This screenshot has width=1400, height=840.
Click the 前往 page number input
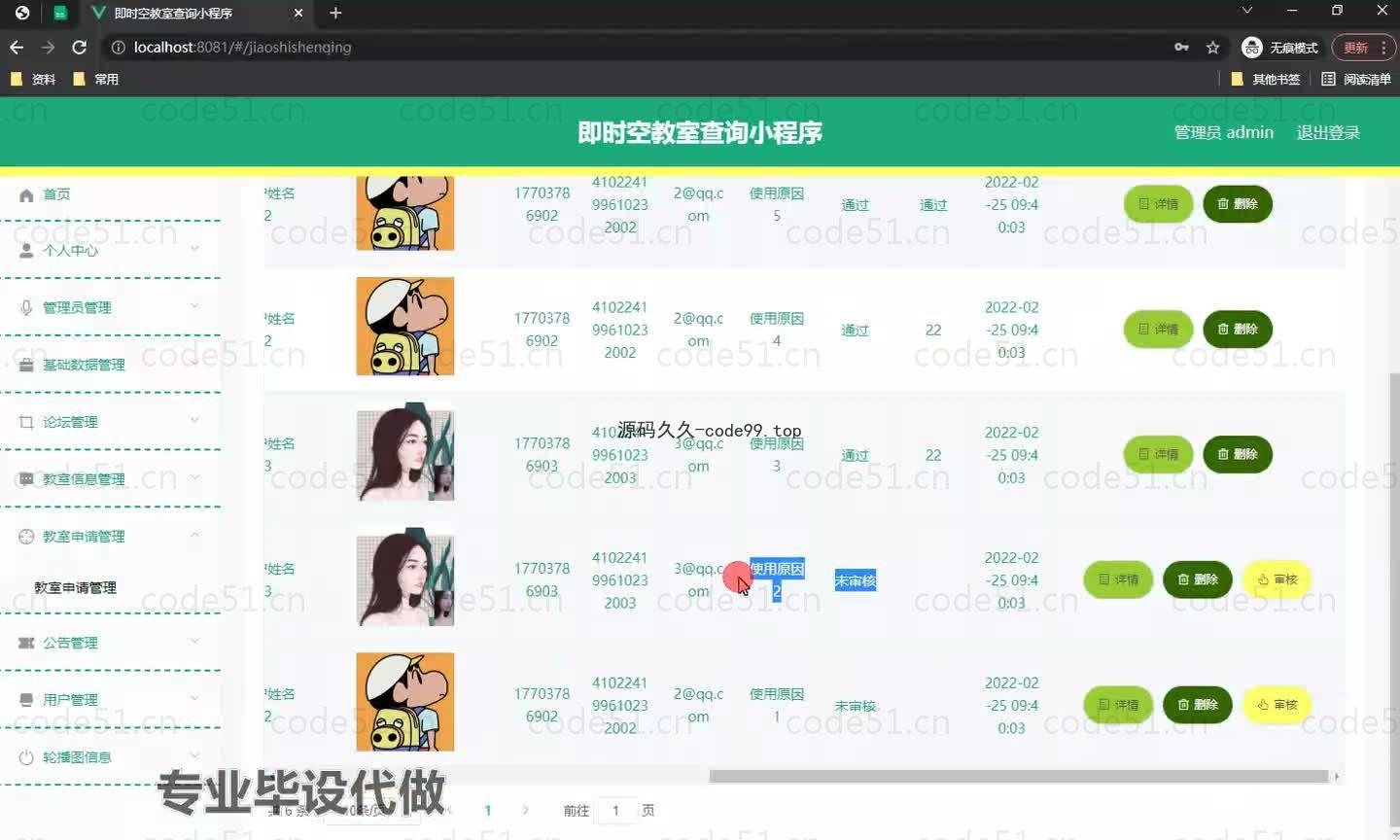[x=615, y=810]
